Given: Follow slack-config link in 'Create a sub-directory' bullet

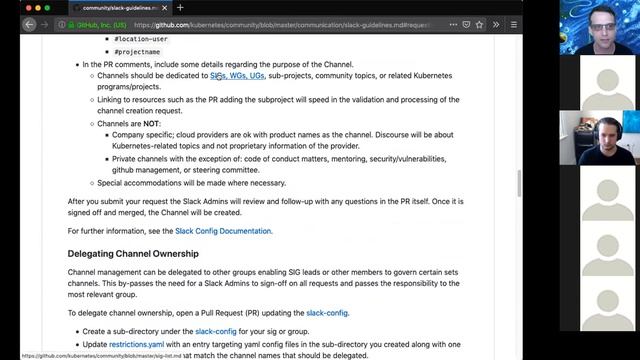Looking at the screenshot, I should (216, 331).
